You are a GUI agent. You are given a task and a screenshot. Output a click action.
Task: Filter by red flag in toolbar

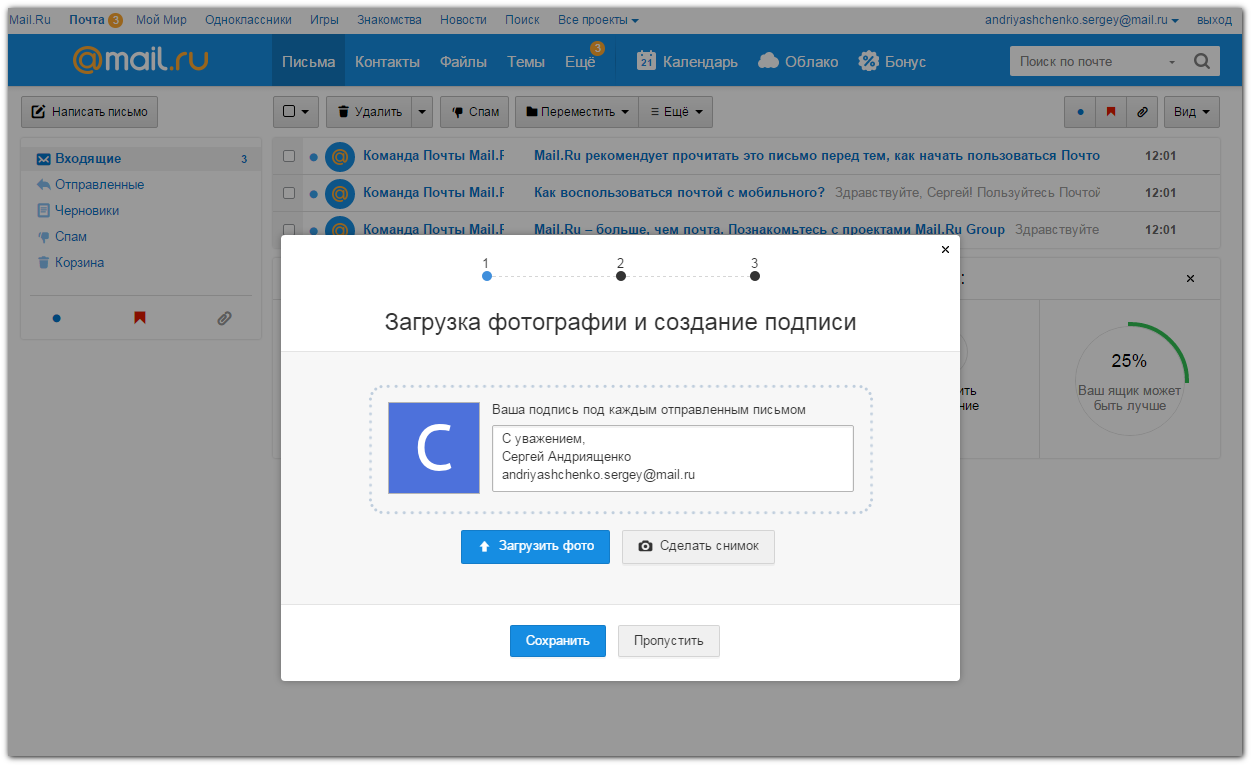point(1111,112)
